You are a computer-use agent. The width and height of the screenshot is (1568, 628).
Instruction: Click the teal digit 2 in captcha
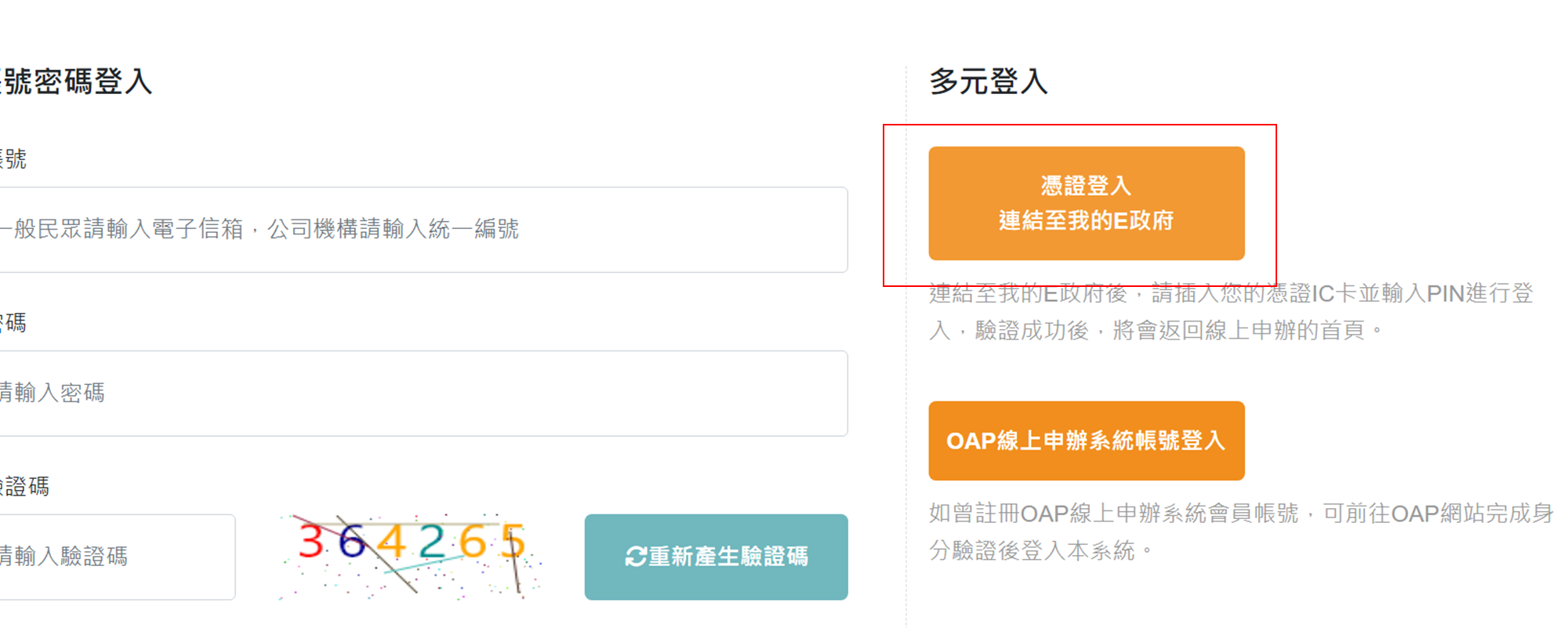pos(431,542)
